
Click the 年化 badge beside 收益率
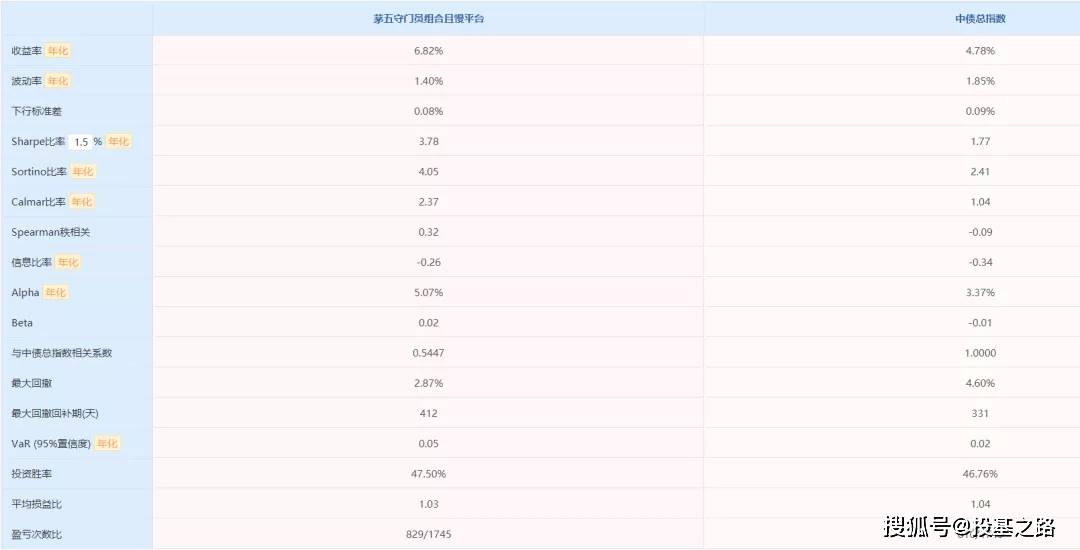pyautogui.click(x=58, y=51)
